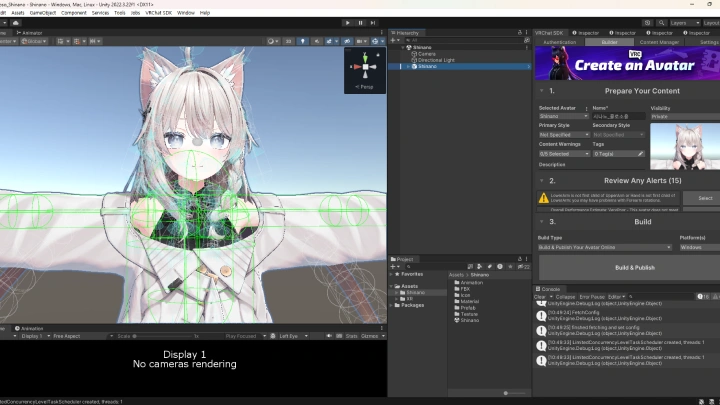
Task: Open the scene draw mode sphere dropdown
Action: coord(272,41)
